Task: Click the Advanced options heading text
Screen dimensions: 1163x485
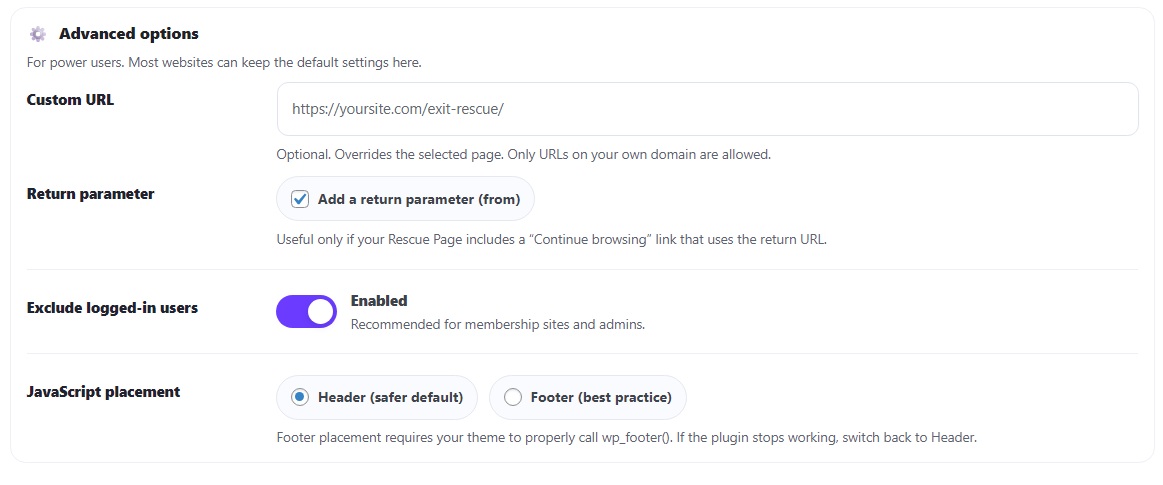Action: point(128,34)
